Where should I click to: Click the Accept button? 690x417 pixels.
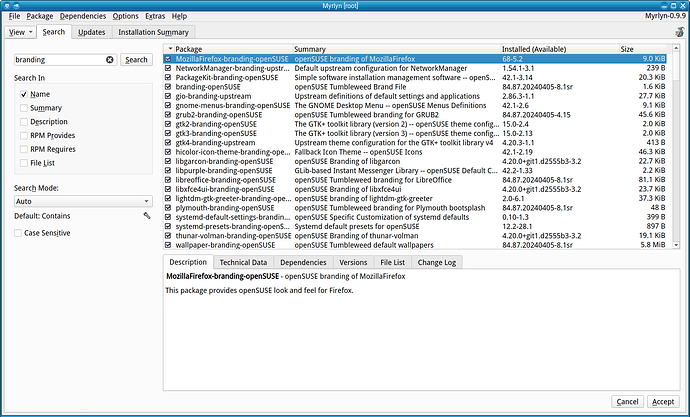click(x=663, y=401)
